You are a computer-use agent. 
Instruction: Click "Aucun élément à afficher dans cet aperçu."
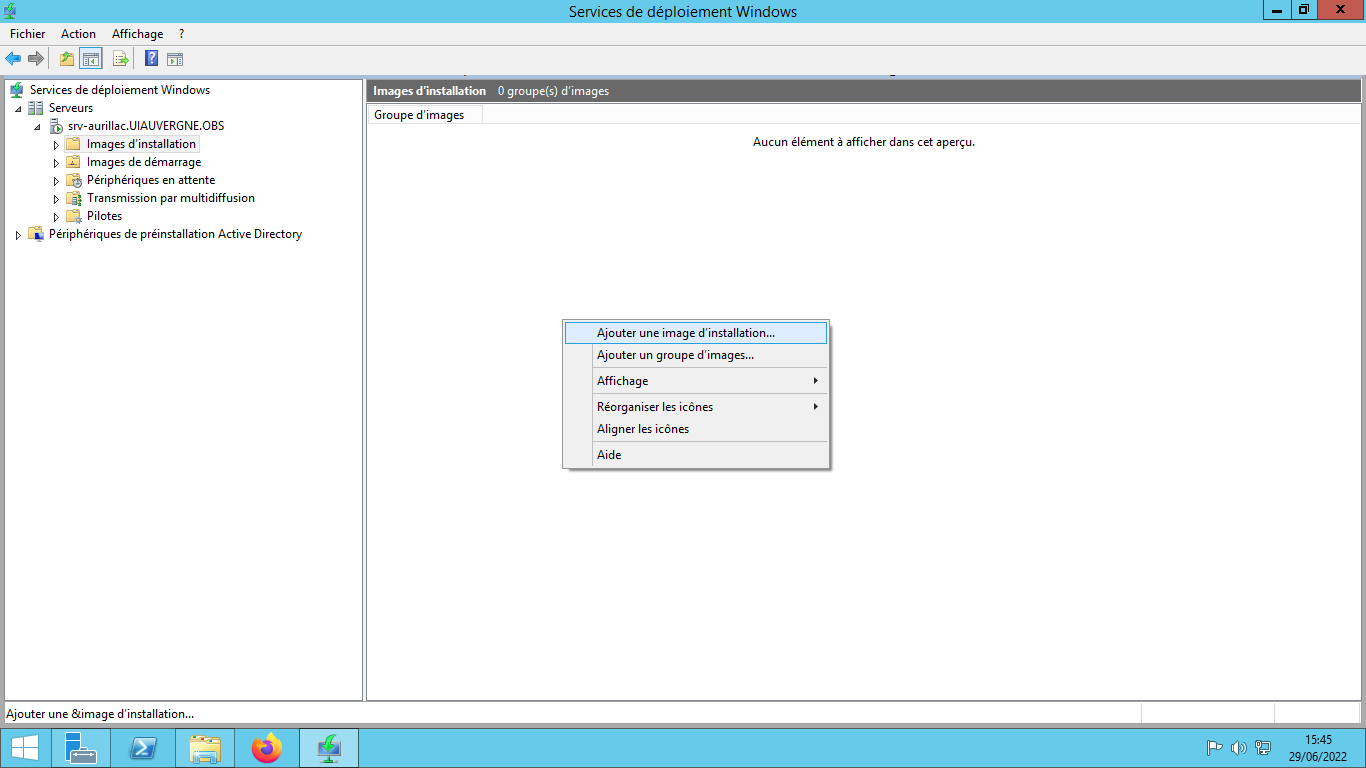pos(864,142)
